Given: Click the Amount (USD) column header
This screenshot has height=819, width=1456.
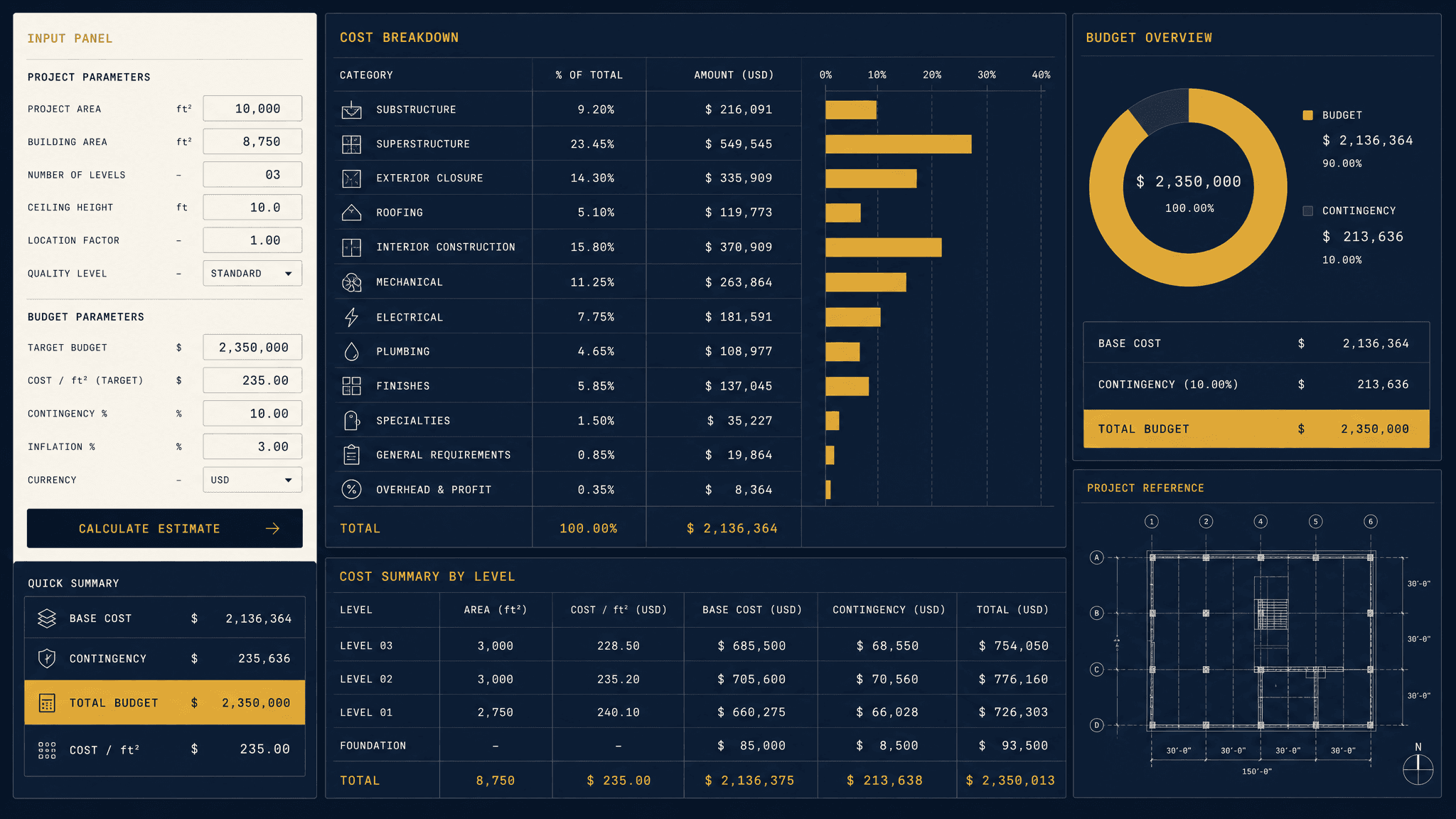Looking at the screenshot, I should point(734,75).
